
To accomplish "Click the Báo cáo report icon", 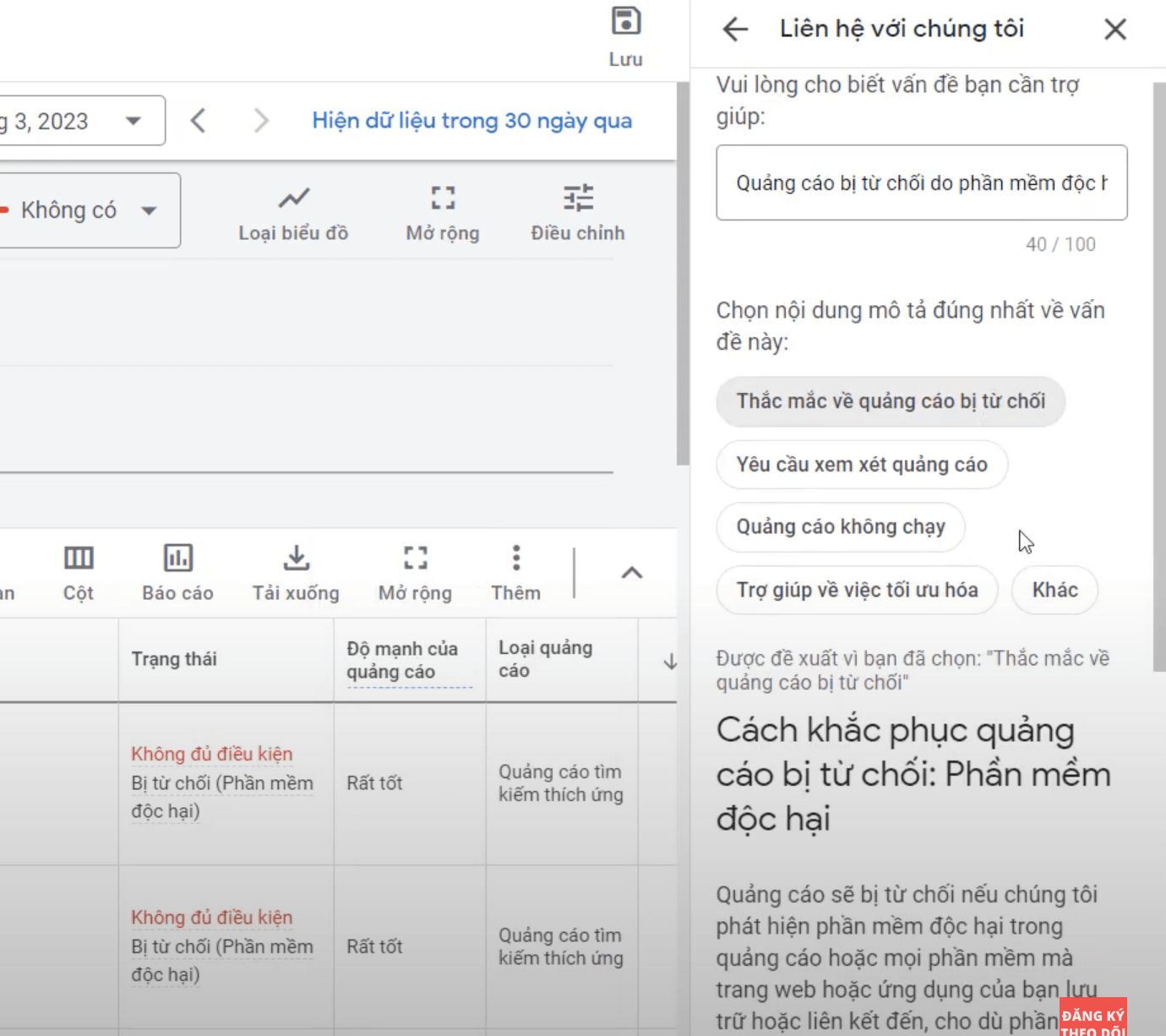I will click(177, 572).
